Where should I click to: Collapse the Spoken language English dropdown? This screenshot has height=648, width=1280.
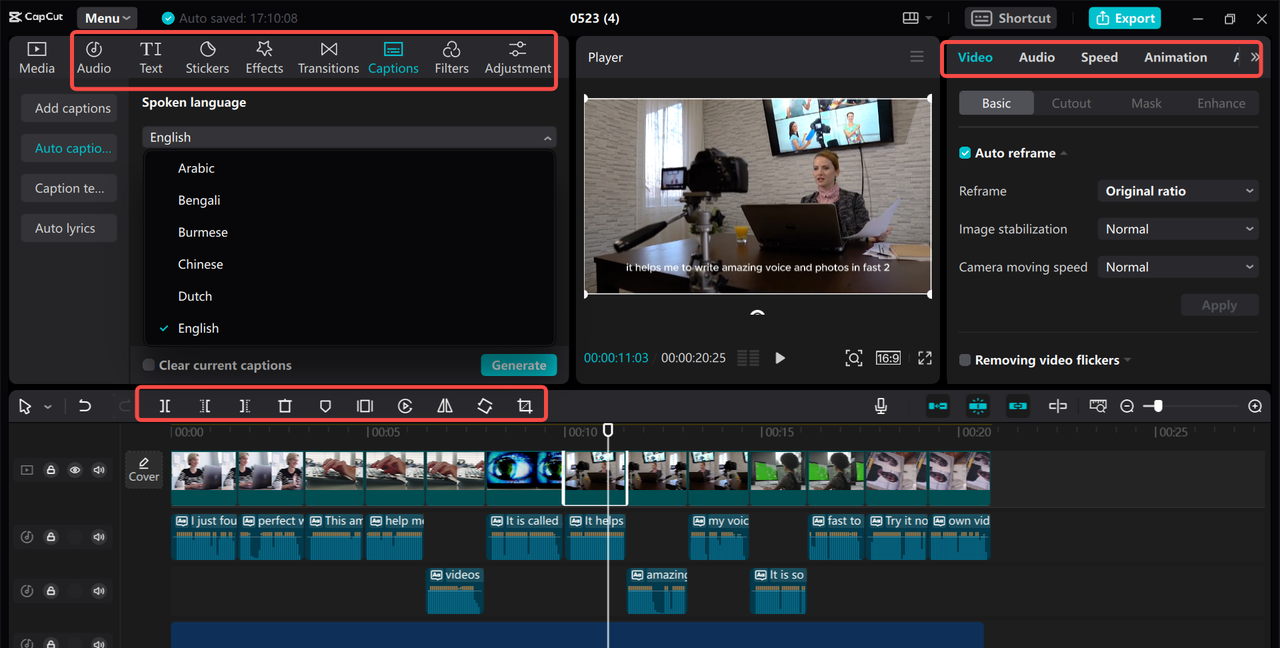click(349, 137)
